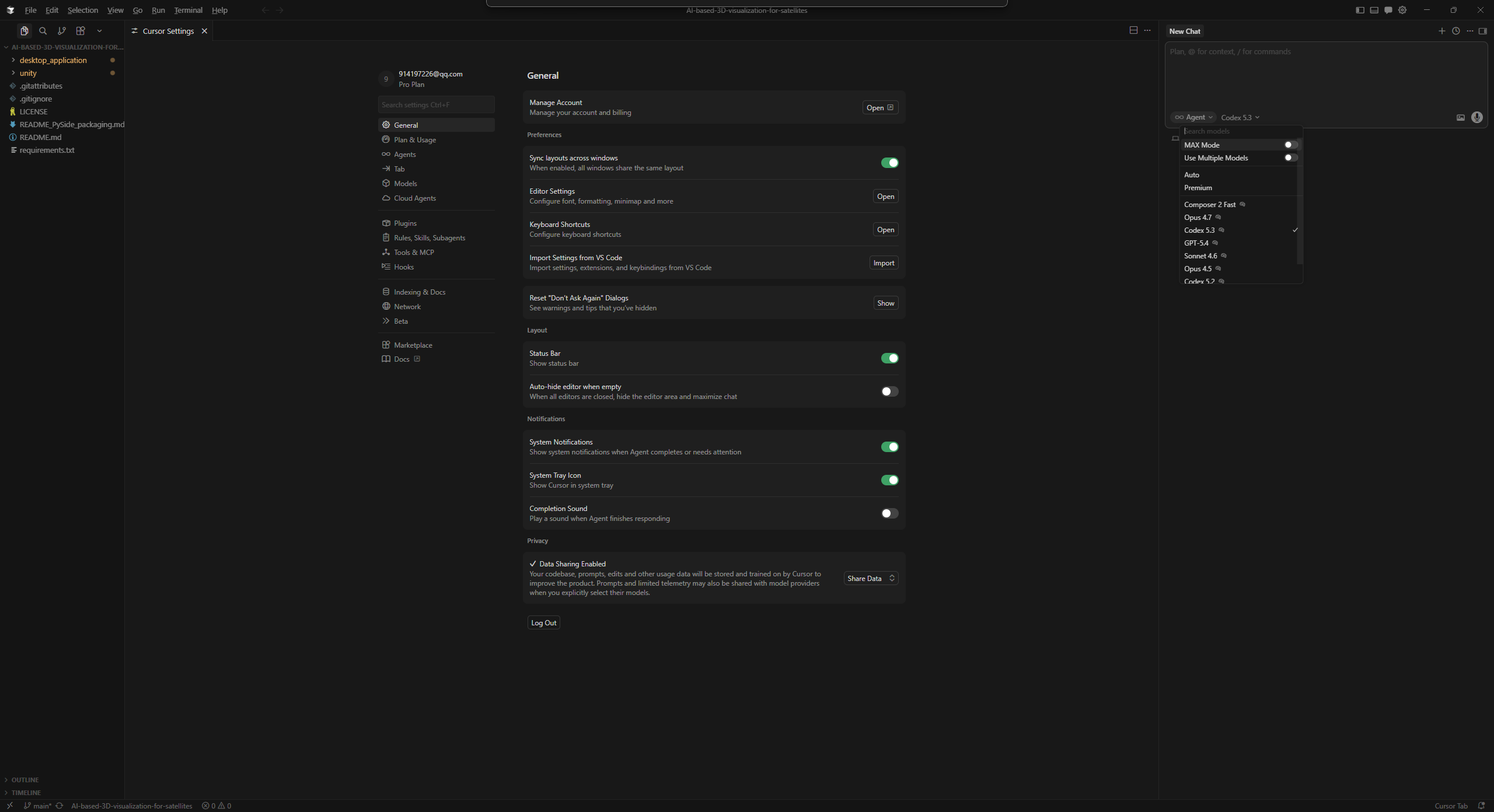
Task: Turn off the Status Bar toggle
Action: (x=889, y=358)
